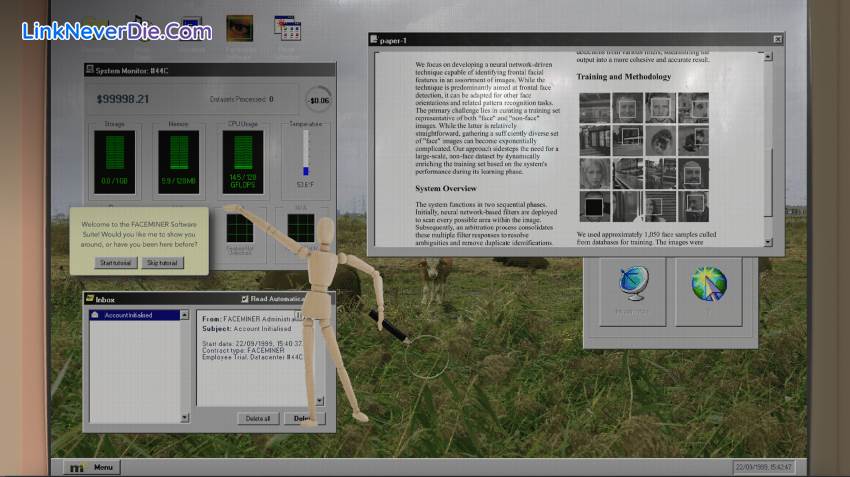
Task: Open the Menu in the taskbar
Action: pos(92,467)
